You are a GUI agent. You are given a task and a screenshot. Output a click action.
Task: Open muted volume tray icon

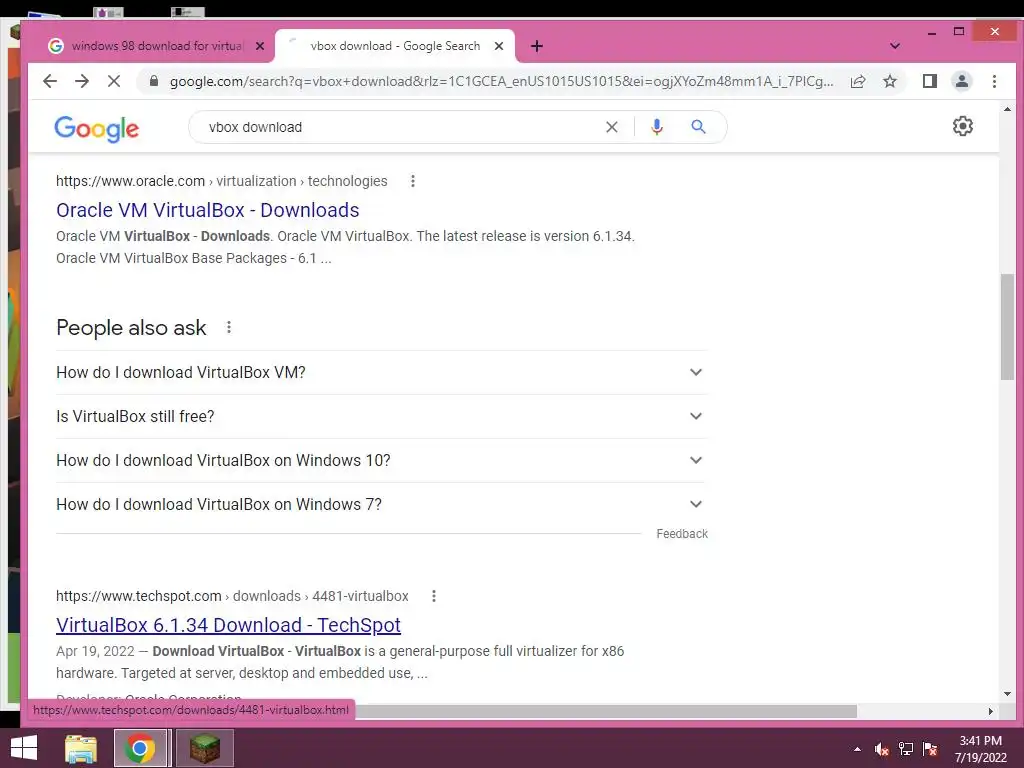(x=882, y=749)
